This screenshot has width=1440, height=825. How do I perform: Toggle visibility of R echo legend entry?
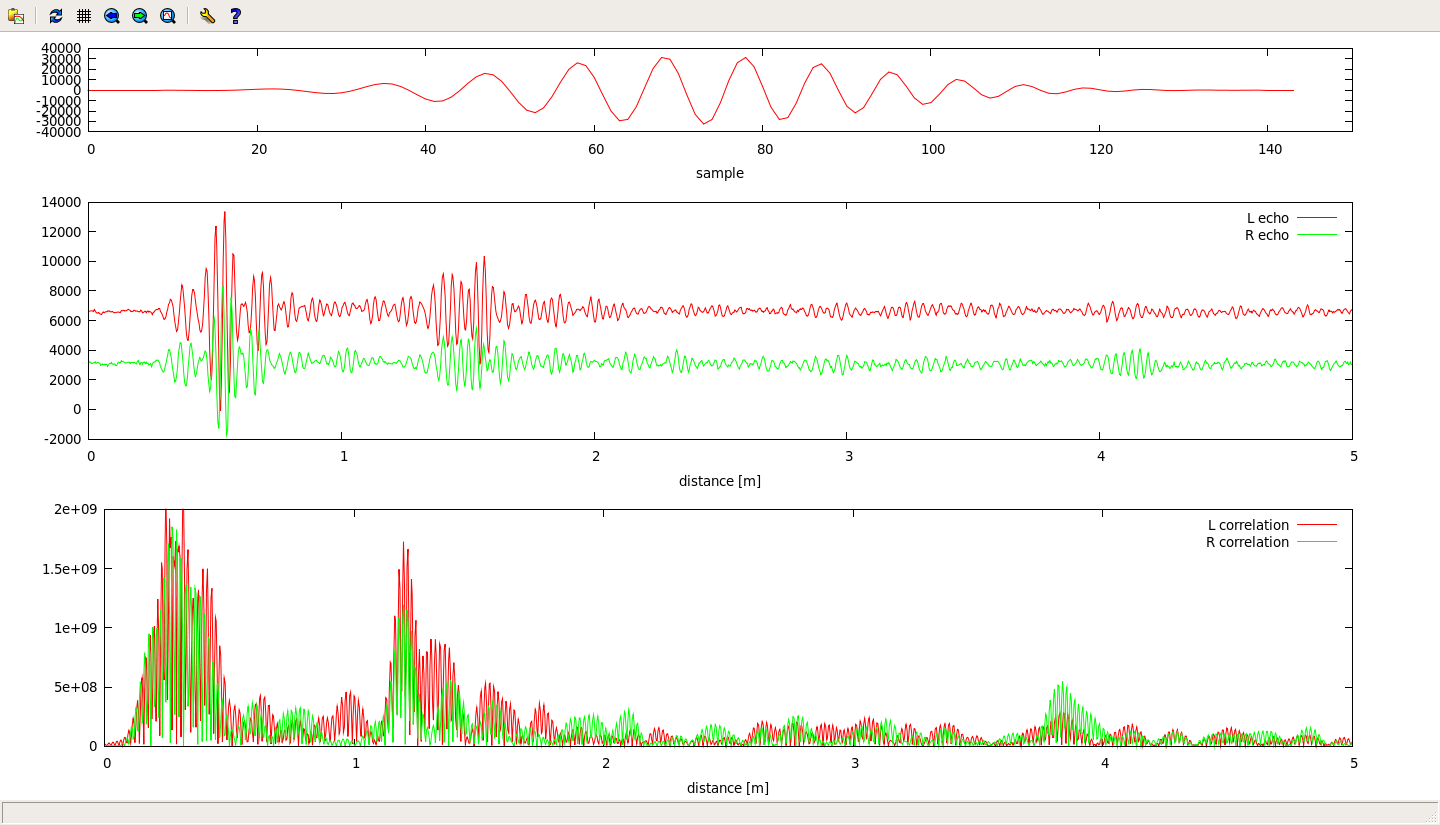point(1267,235)
